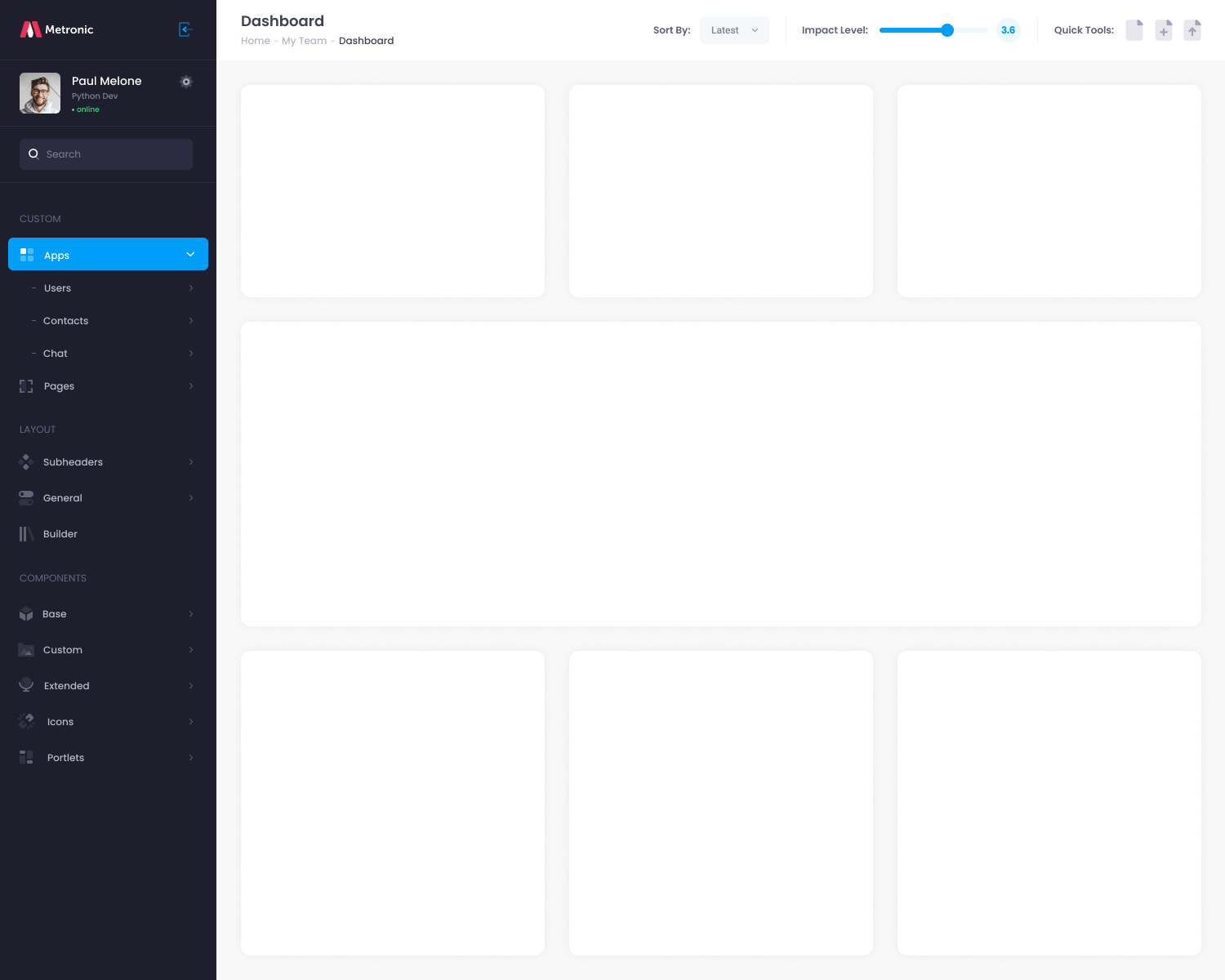Click the Subheaders icon in sidebar
This screenshot has height=980, width=1225.
pos(26,462)
